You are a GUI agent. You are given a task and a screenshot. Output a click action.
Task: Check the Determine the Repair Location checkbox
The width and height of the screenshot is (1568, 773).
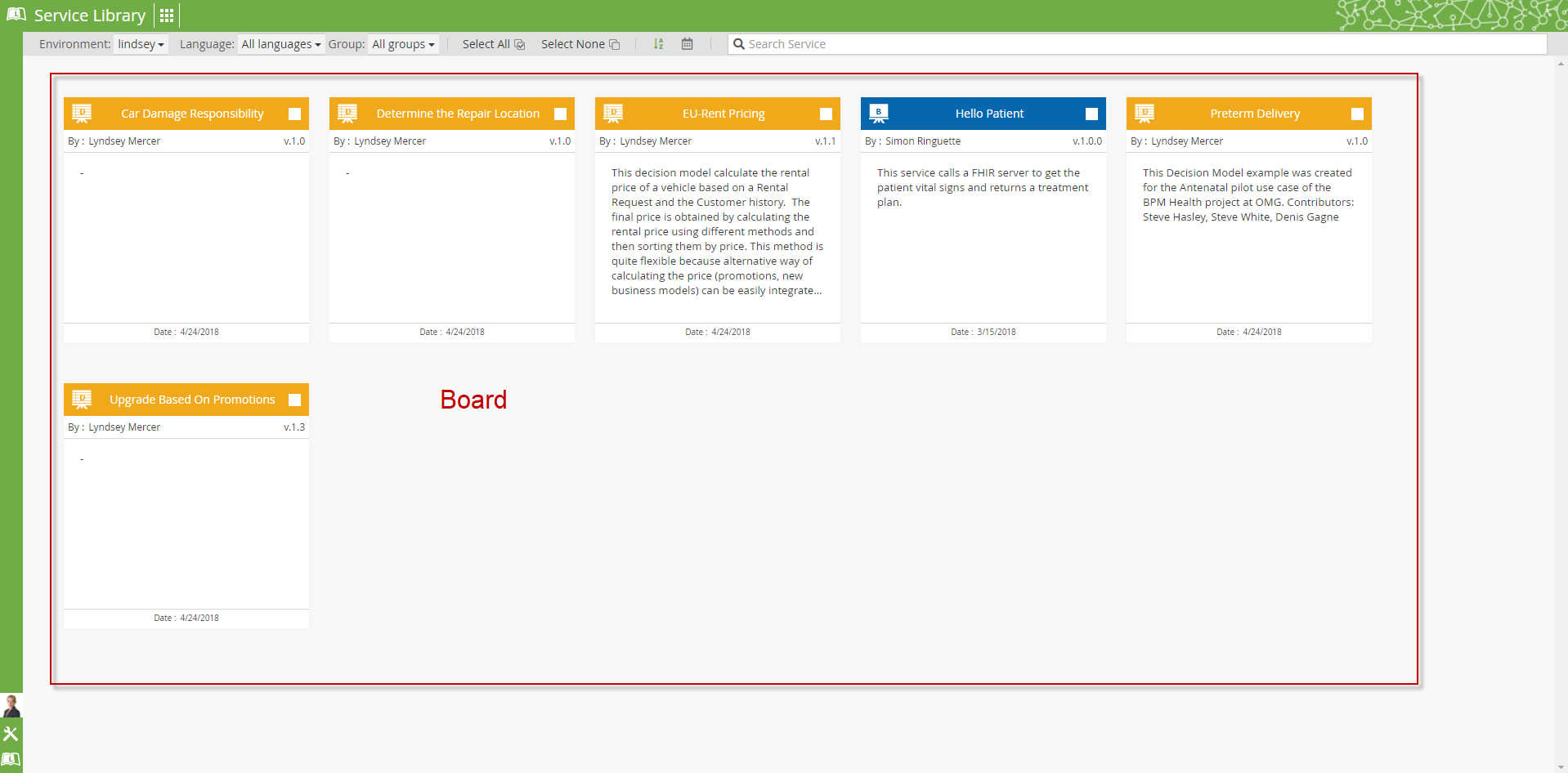click(x=561, y=114)
